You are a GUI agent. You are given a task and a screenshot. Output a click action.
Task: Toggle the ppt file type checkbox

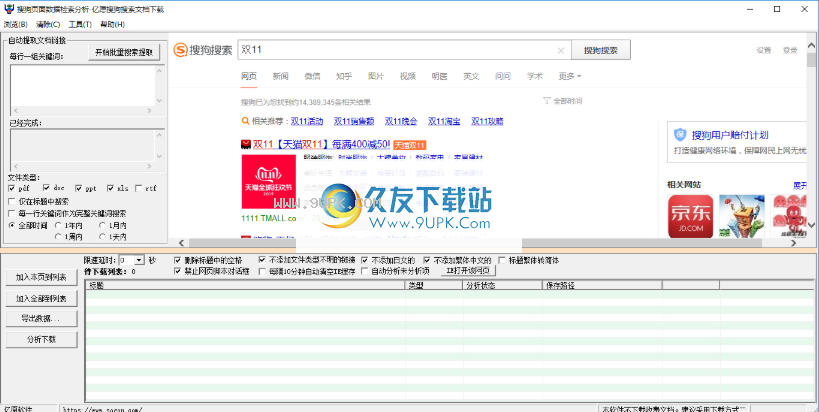[78, 188]
